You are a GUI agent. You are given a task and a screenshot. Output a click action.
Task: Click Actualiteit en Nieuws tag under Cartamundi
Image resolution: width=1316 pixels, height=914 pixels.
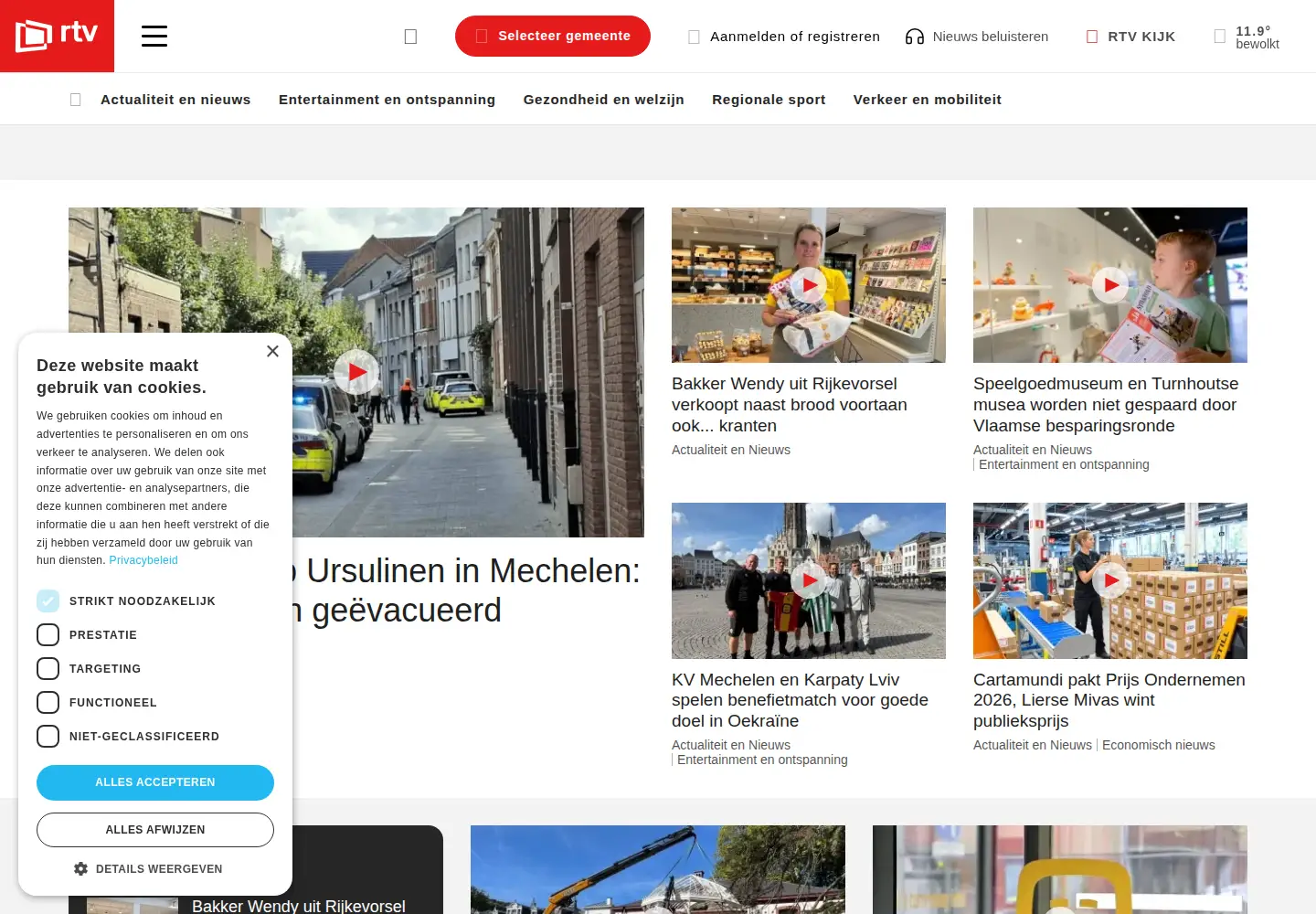tap(1033, 745)
